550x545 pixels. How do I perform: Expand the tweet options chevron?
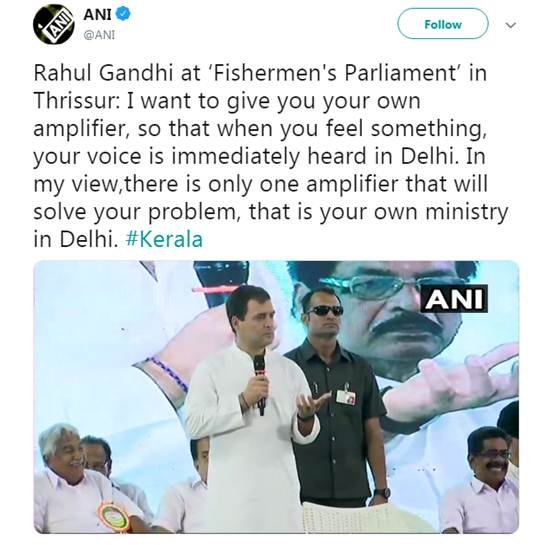pos(510,25)
